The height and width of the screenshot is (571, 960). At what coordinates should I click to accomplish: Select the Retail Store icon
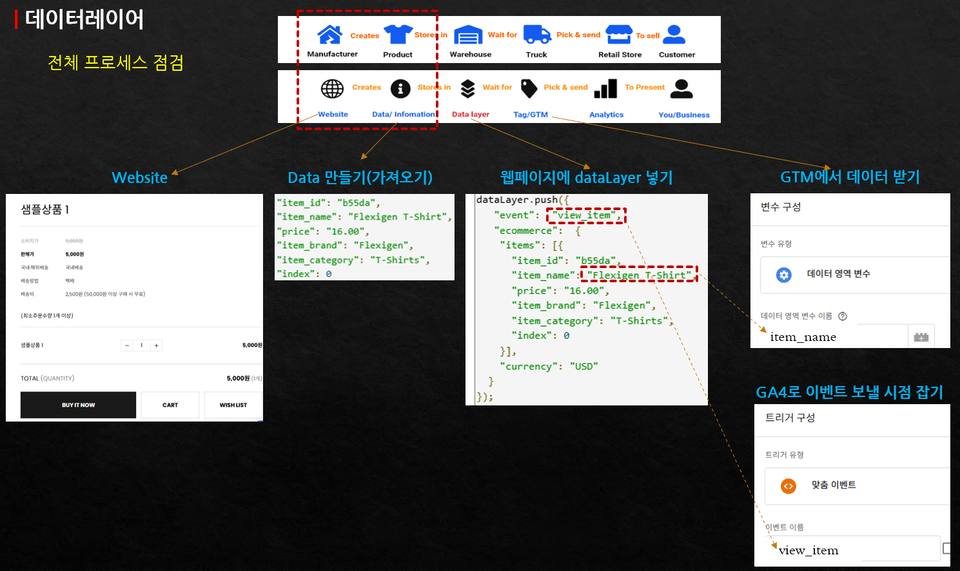[x=619, y=34]
